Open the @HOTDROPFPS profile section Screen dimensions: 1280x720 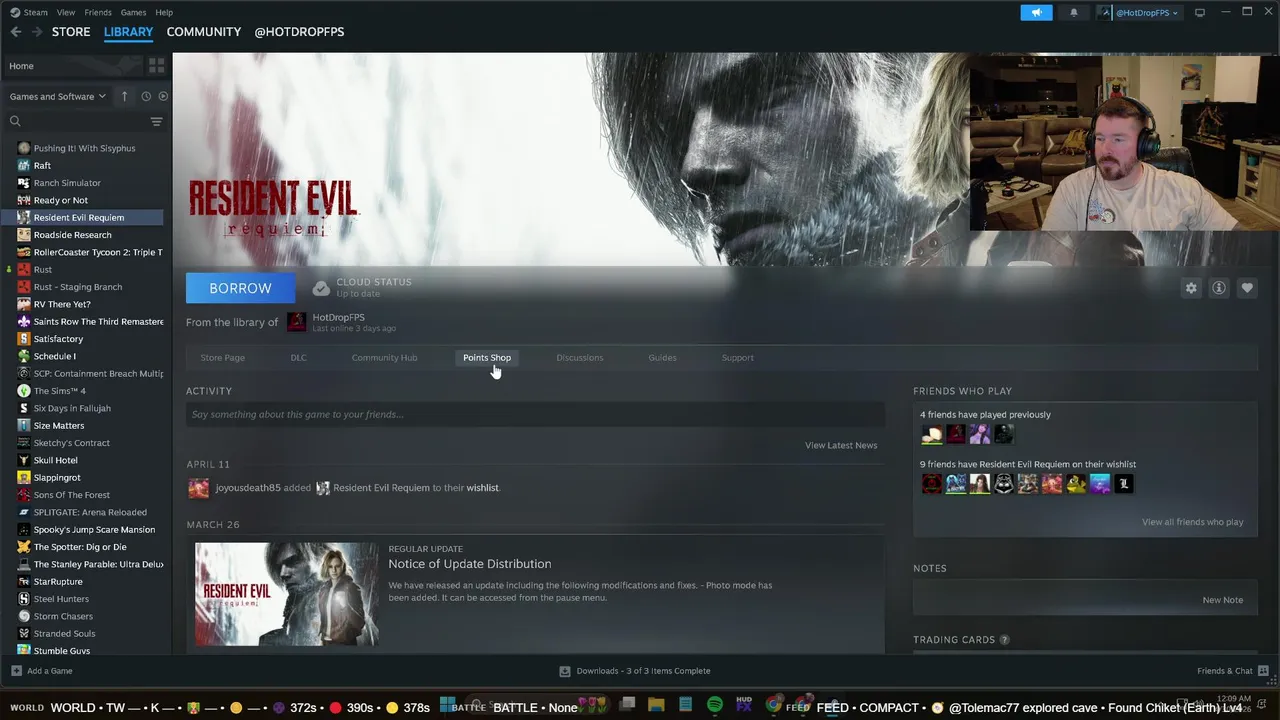[x=299, y=32]
